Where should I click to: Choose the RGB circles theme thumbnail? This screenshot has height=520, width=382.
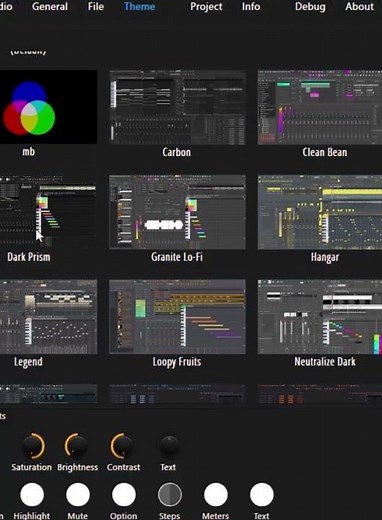(48, 107)
